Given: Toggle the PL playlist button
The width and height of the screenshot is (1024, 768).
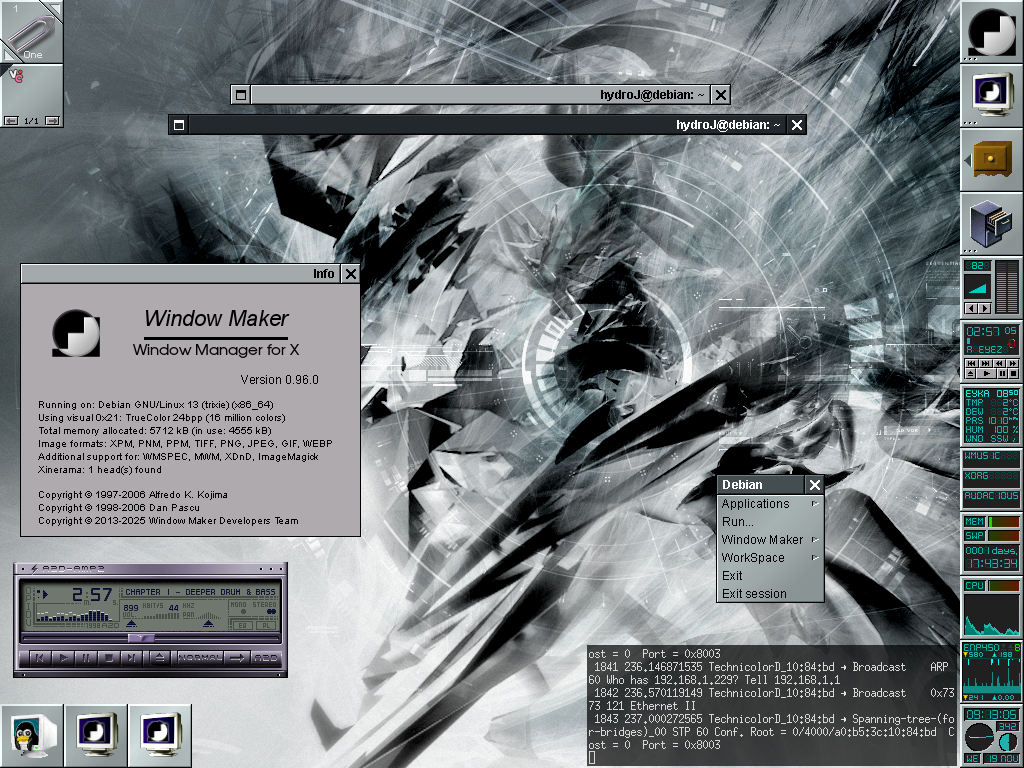Looking at the screenshot, I should [x=266, y=625].
